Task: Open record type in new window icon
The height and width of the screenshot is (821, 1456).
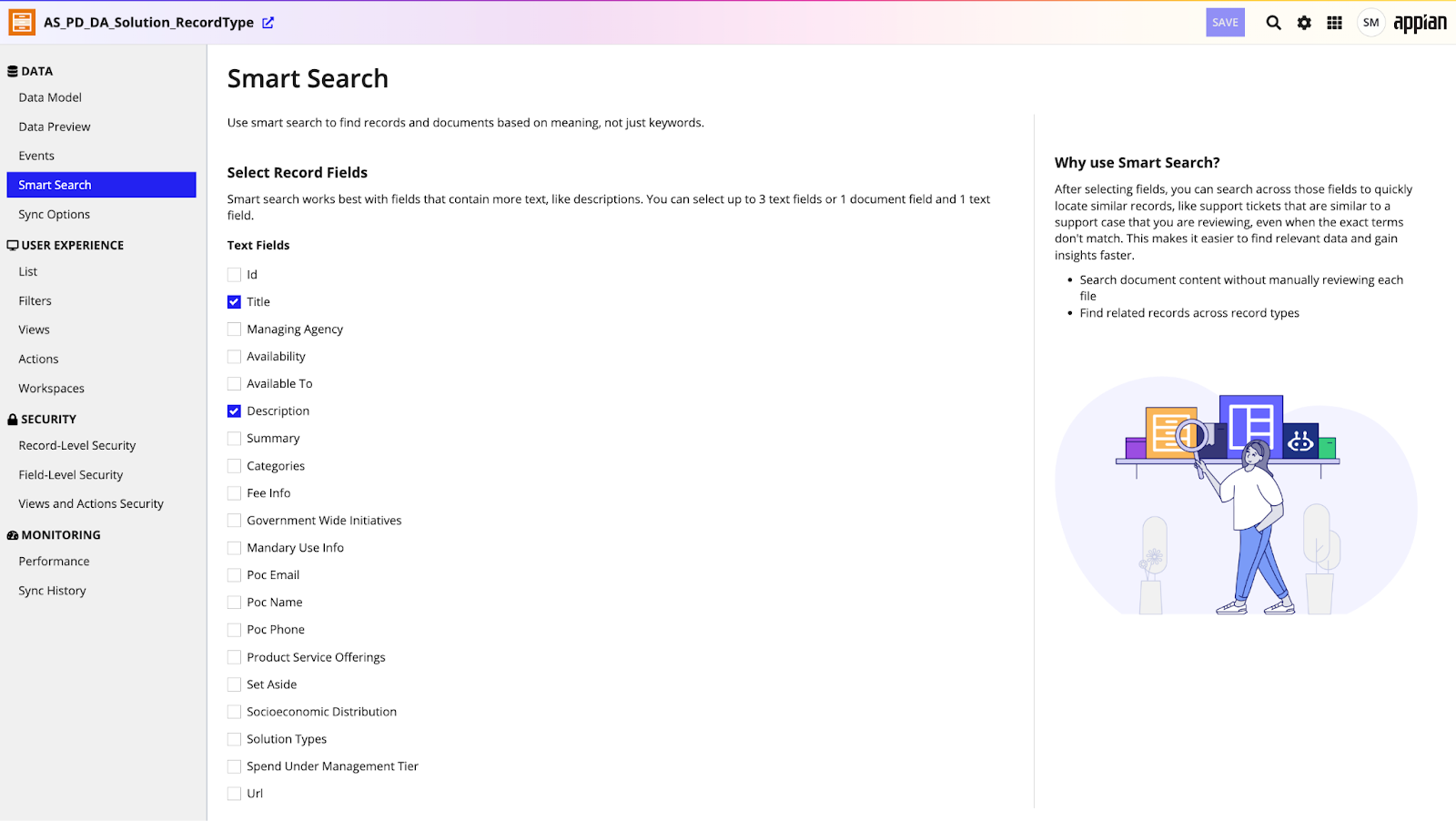Action: 268,23
